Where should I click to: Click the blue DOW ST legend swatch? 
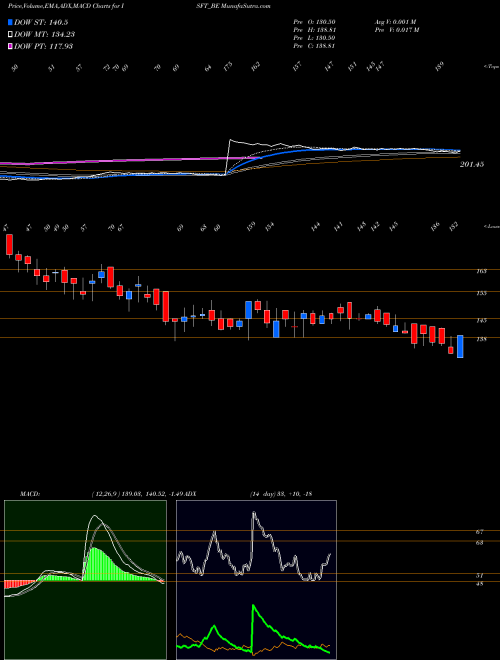[11, 23]
